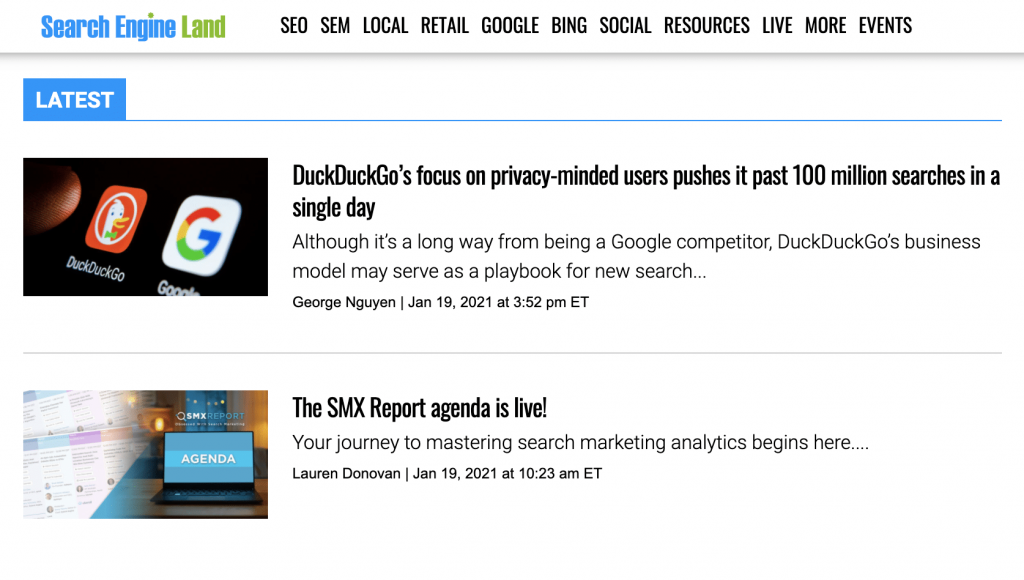Open the DuckDuckGo article thumbnail image

click(145, 227)
